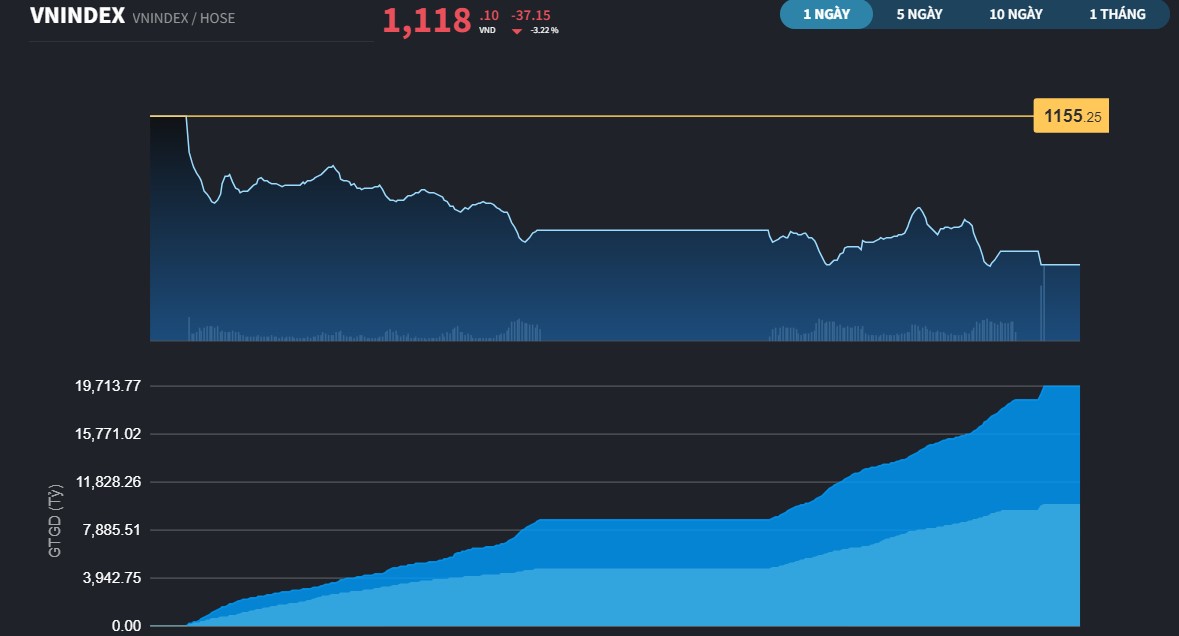This screenshot has height=636, width=1179.
Task: Click the -37.15 change value
Action: click(531, 15)
